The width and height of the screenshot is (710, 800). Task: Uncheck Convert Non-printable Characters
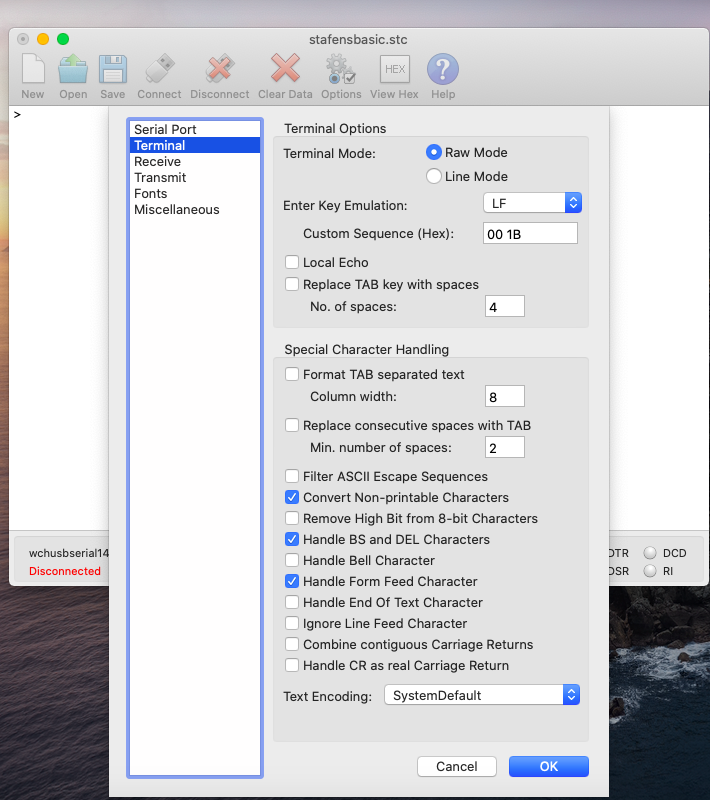point(292,498)
